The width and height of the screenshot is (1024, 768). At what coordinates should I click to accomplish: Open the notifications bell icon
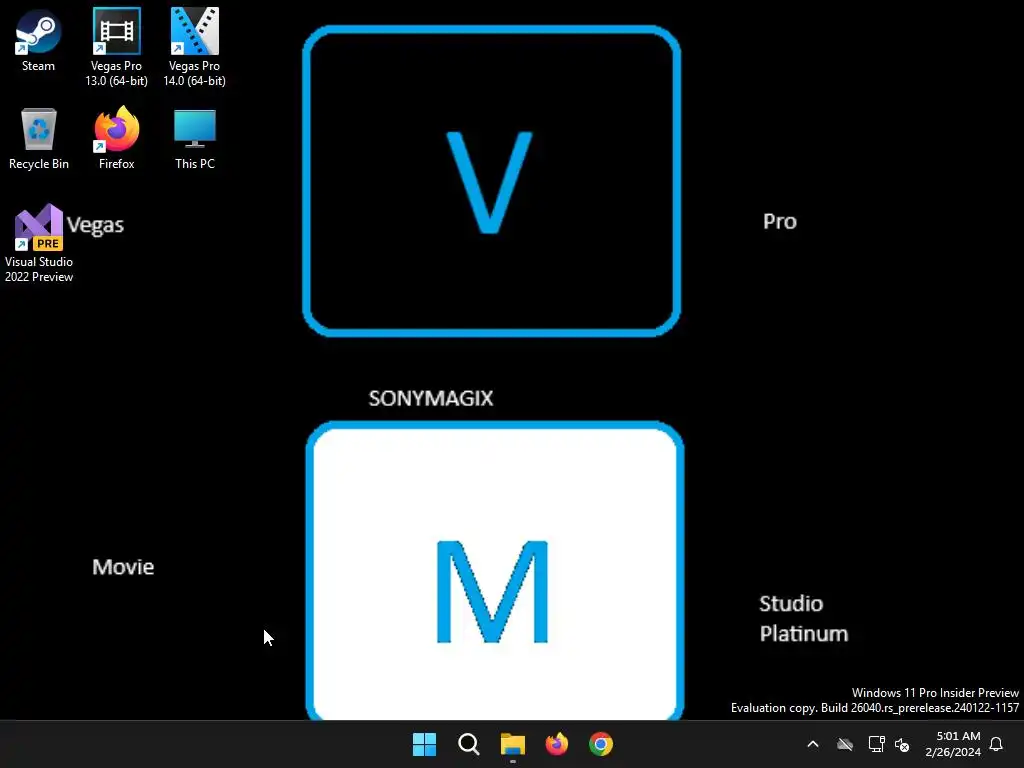996,744
